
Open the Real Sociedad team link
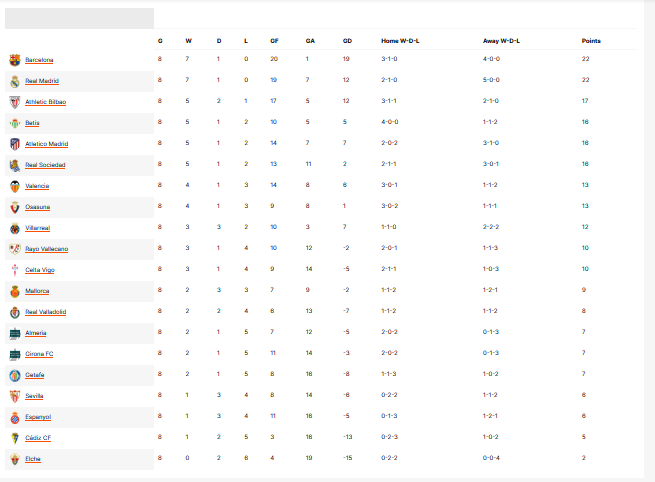click(45, 165)
